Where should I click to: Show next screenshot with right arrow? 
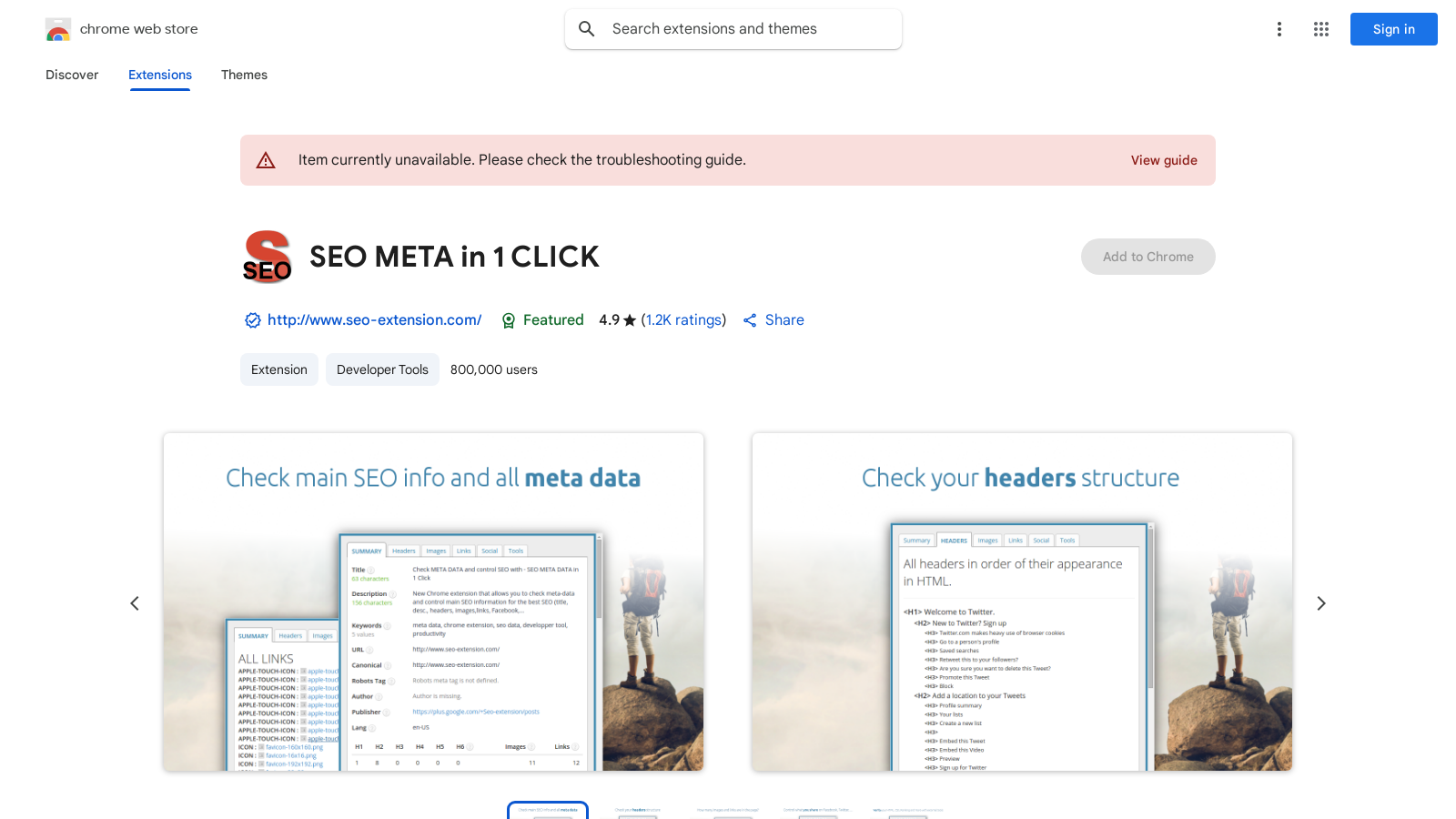(1320, 602)
